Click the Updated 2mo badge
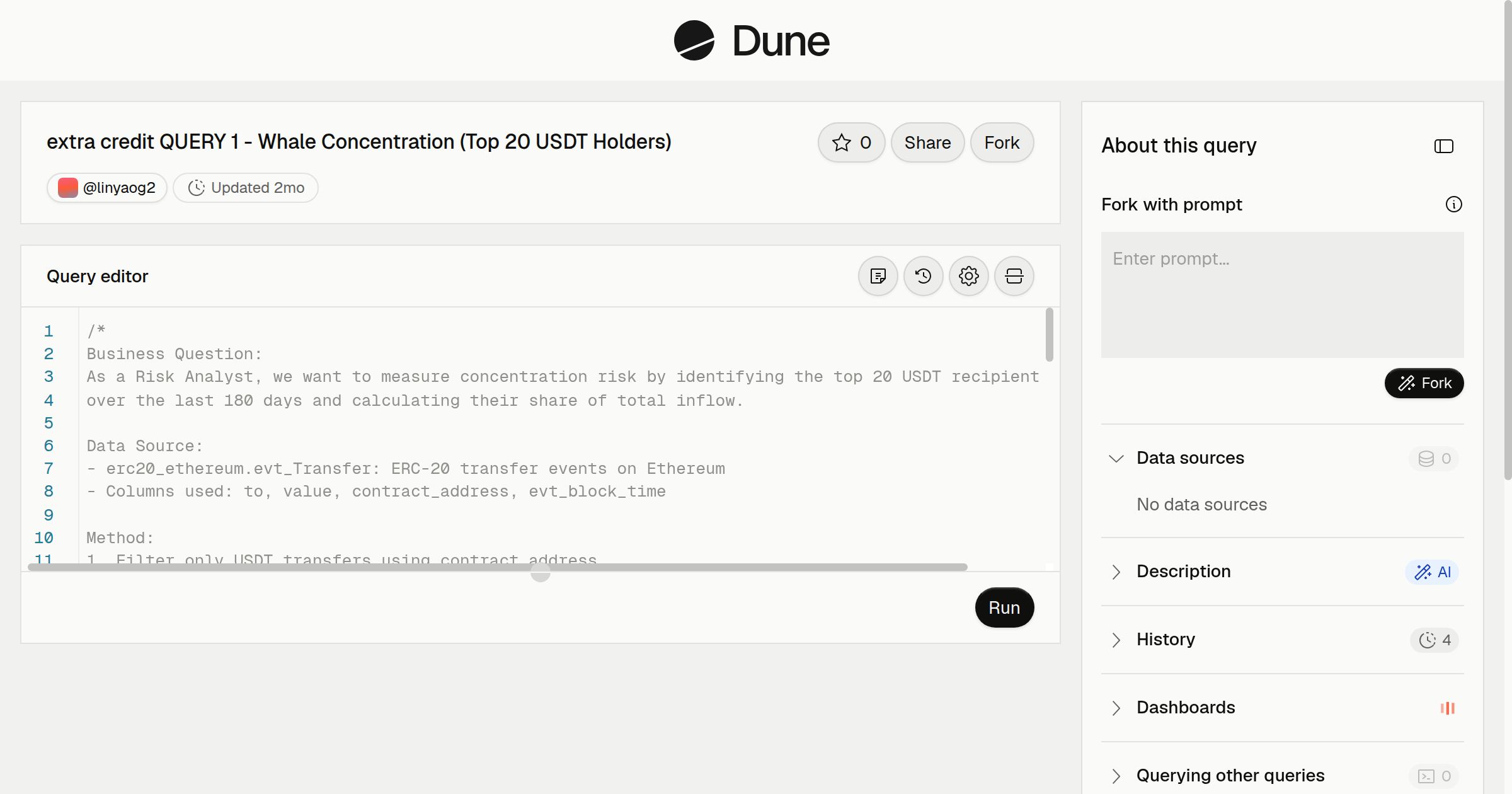The width and height of the screenshot is (1512, 794). [x=246, y=188]
